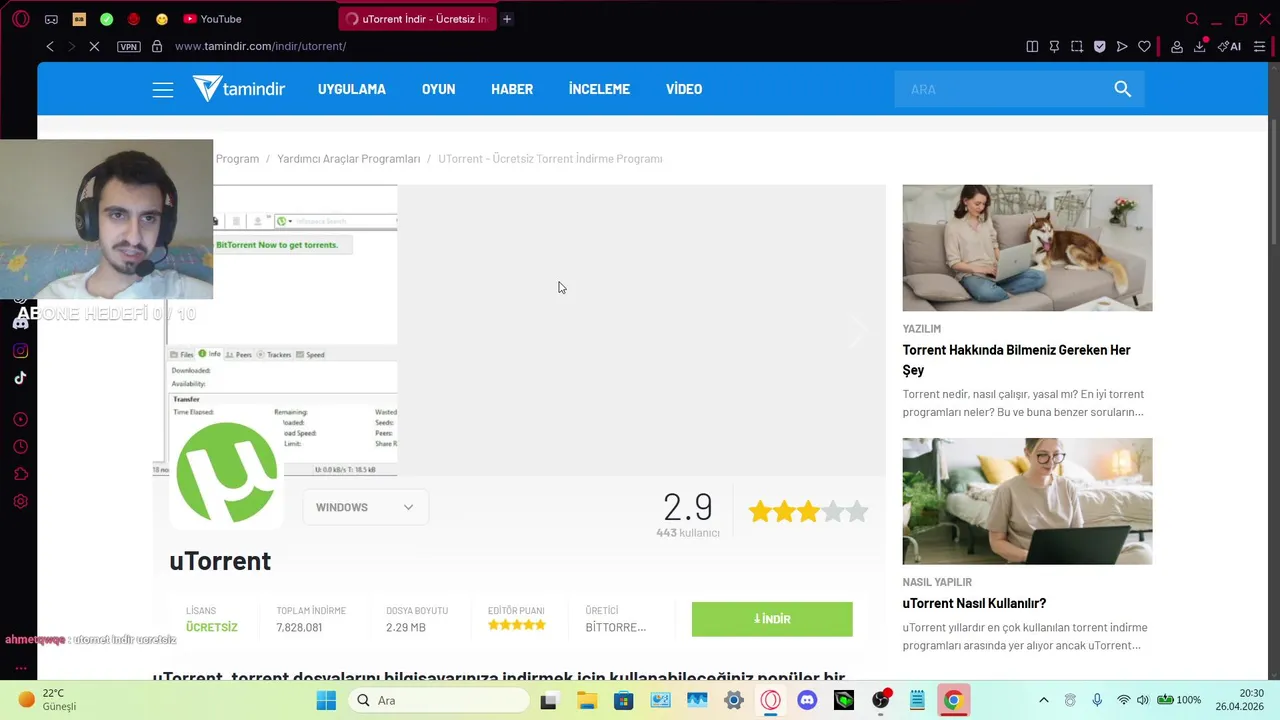
Task: Open TikTok in the Opera sidebar
Action: 20,378
